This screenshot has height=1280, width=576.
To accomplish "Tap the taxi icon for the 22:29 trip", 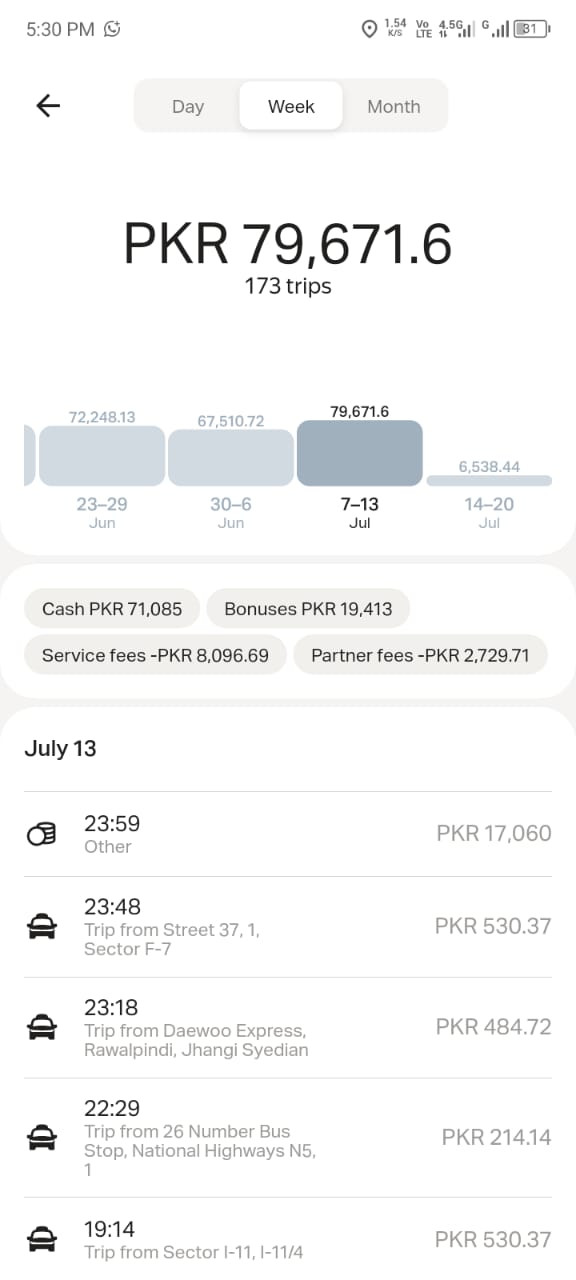I will [41, 1137].
